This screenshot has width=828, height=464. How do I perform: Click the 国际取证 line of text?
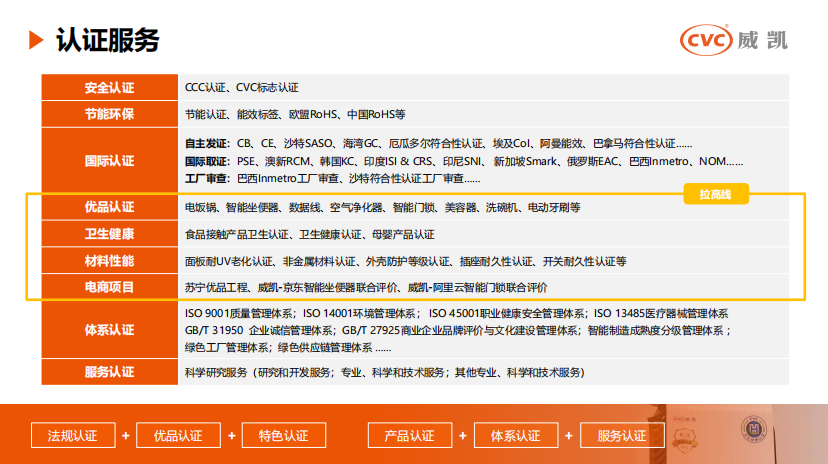pos(464,162)
